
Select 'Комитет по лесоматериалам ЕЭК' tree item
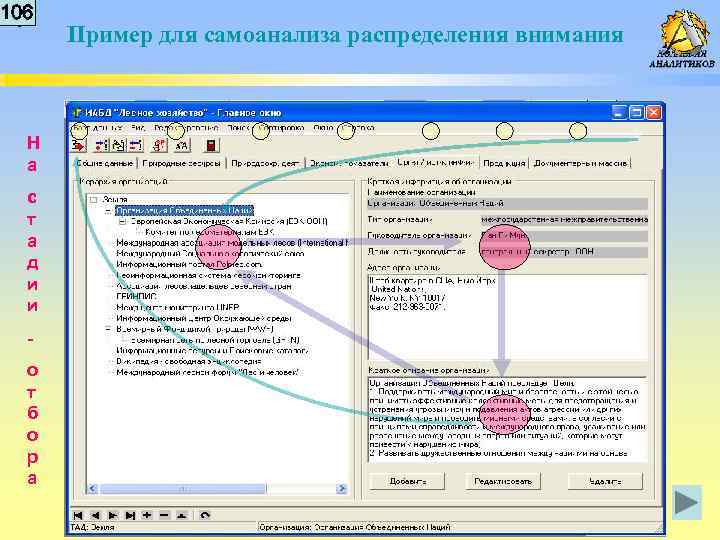(x=209, y=232)
